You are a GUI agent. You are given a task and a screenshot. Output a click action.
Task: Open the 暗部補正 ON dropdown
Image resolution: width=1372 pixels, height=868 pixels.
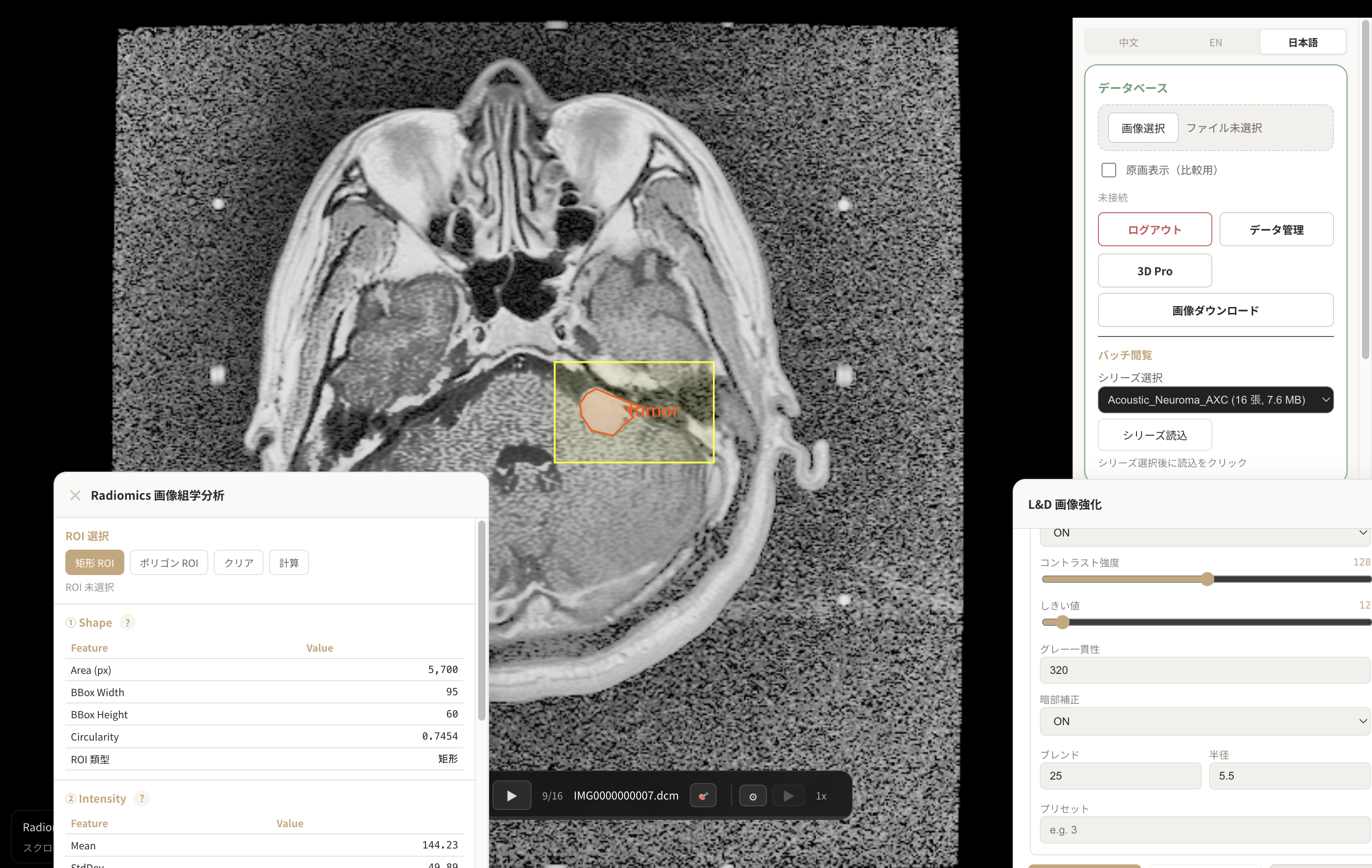(x=1205, y=721)
